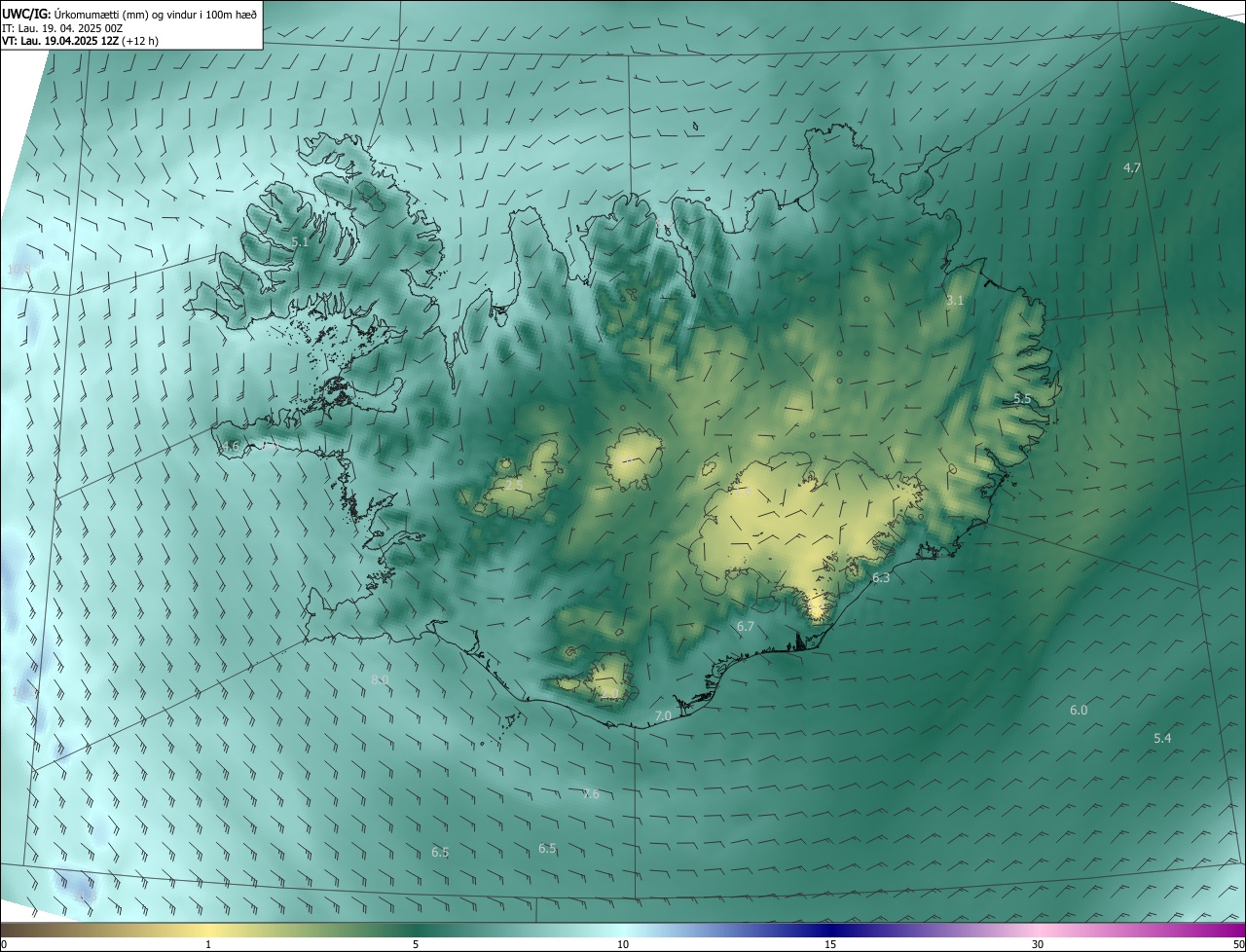
Task: Click the '4.7' precipitation value on the map
Action: click(1132, 168)
